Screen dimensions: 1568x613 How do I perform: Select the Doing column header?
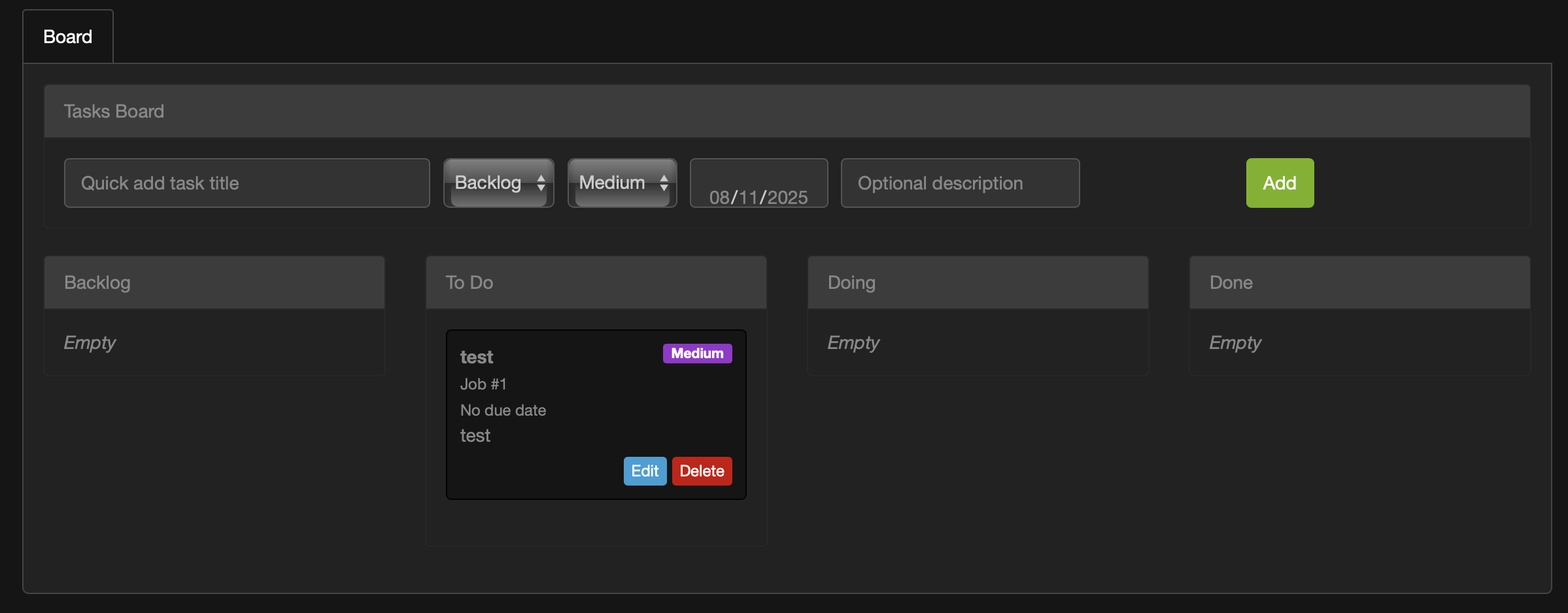(851, 282)
